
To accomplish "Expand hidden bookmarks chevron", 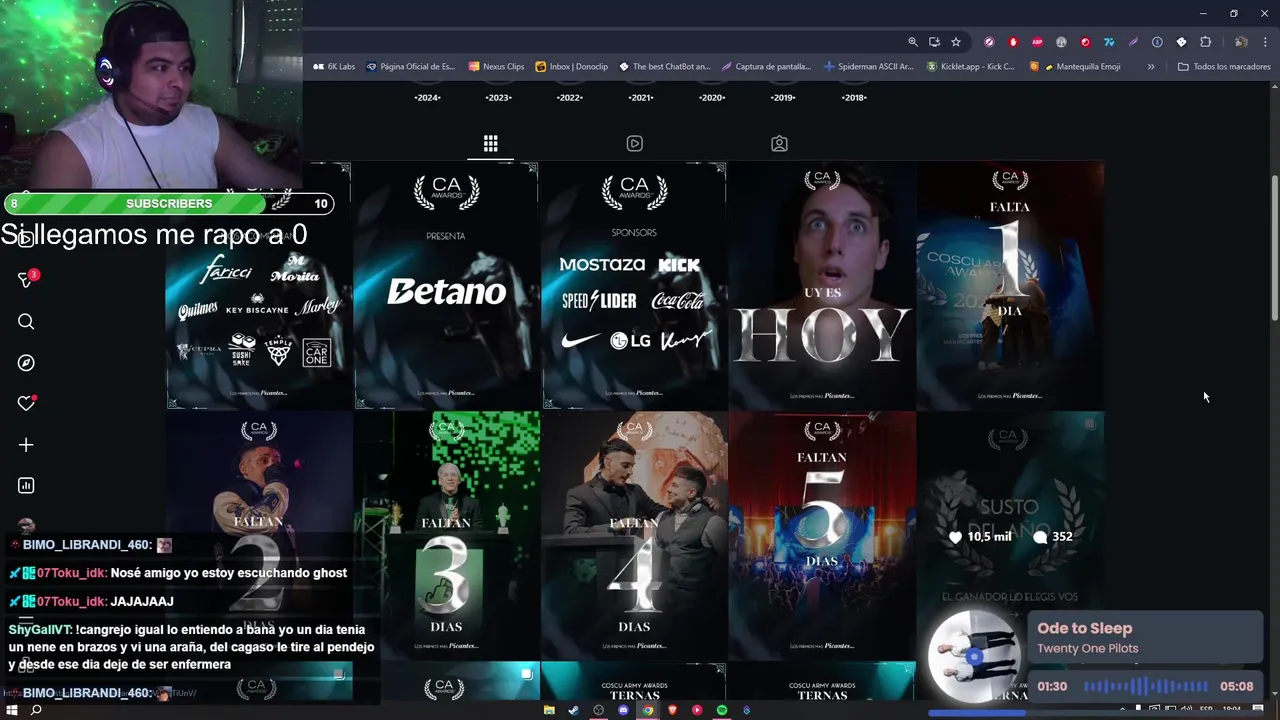I will click(1151, 66).
